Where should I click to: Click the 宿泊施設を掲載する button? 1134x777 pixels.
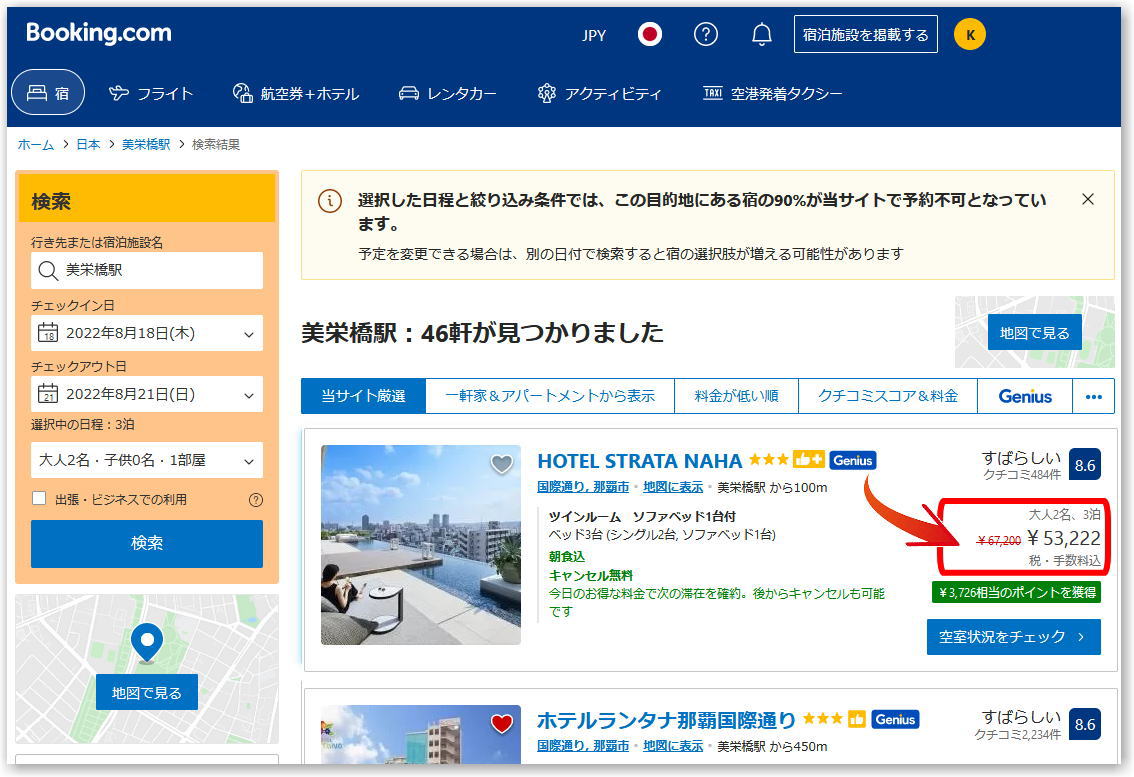[865, 34]
